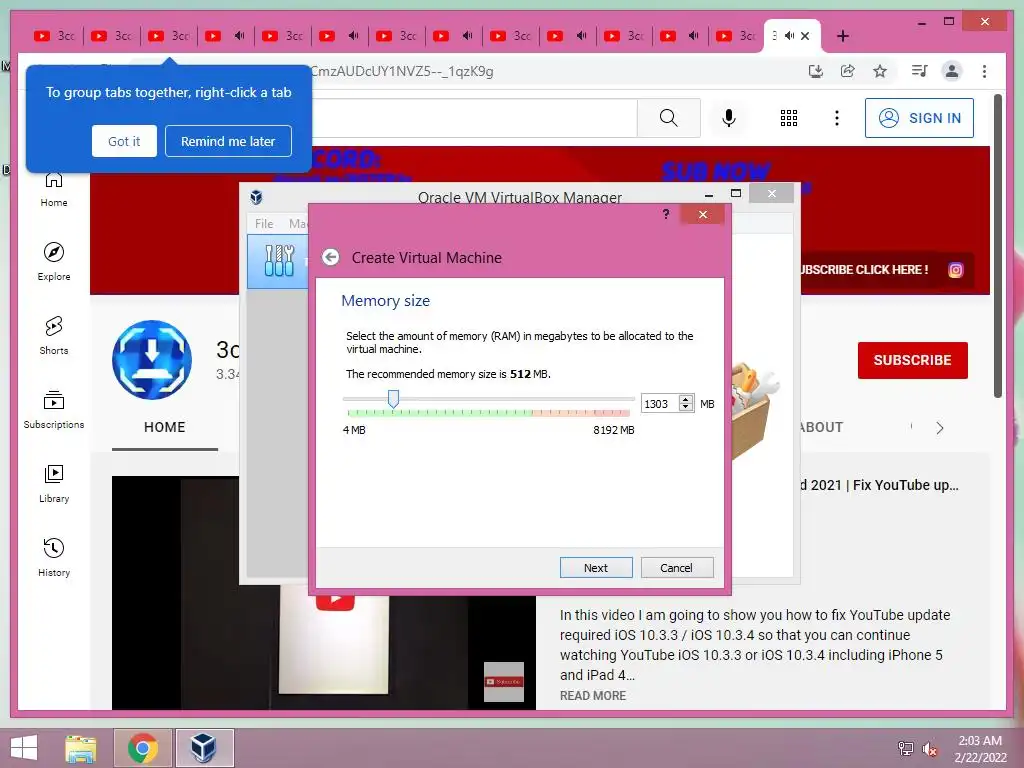
Task: Click the SIGN IN button
Action: [x=919, y=118]
